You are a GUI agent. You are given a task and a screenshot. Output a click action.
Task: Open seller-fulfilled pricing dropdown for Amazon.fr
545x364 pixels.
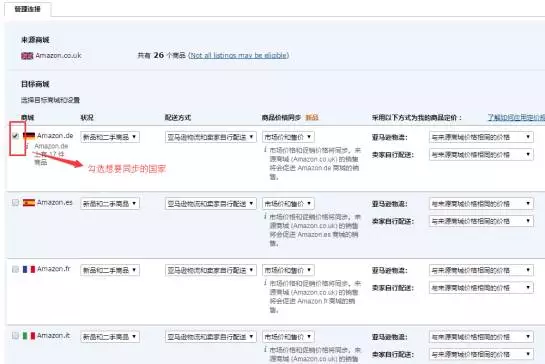481,288
